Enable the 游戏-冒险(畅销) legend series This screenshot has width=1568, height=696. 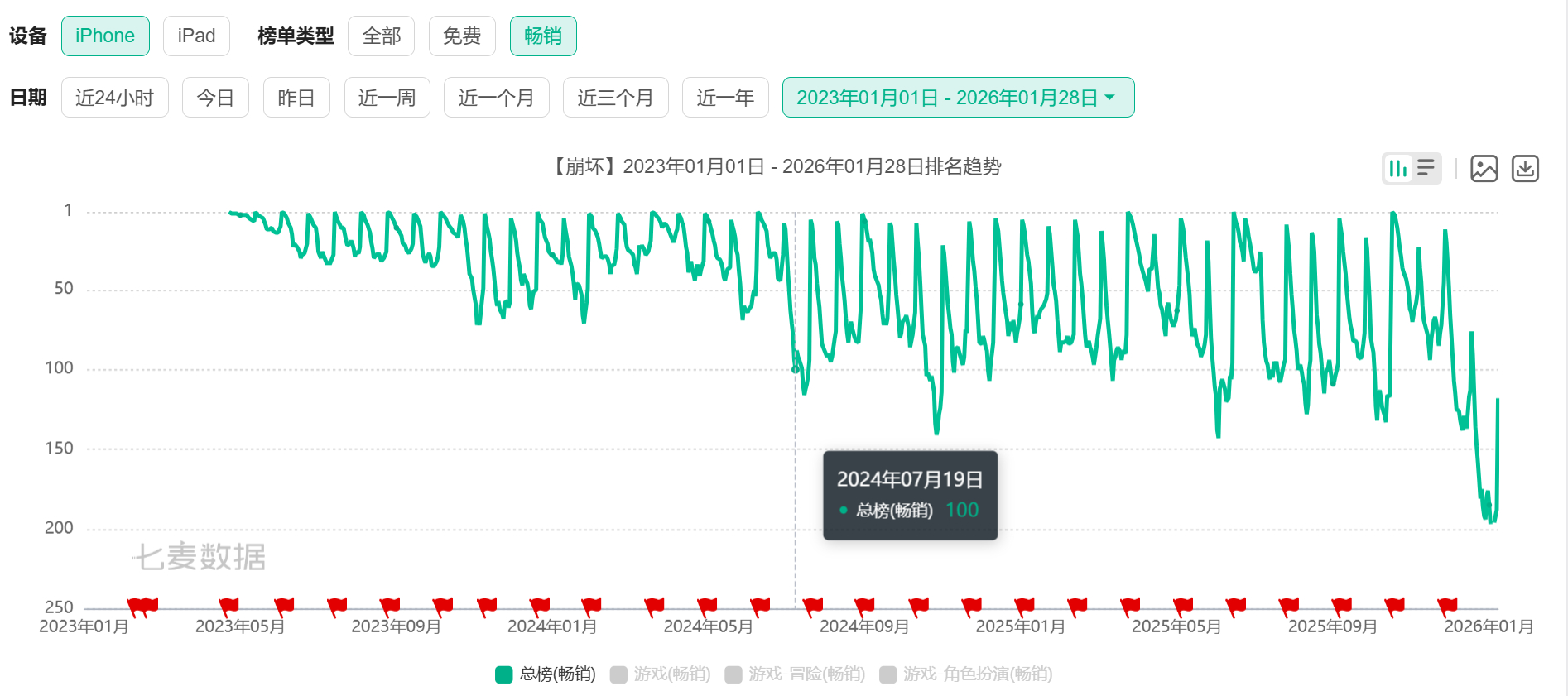pyautogui.click(x=795, y=674)
